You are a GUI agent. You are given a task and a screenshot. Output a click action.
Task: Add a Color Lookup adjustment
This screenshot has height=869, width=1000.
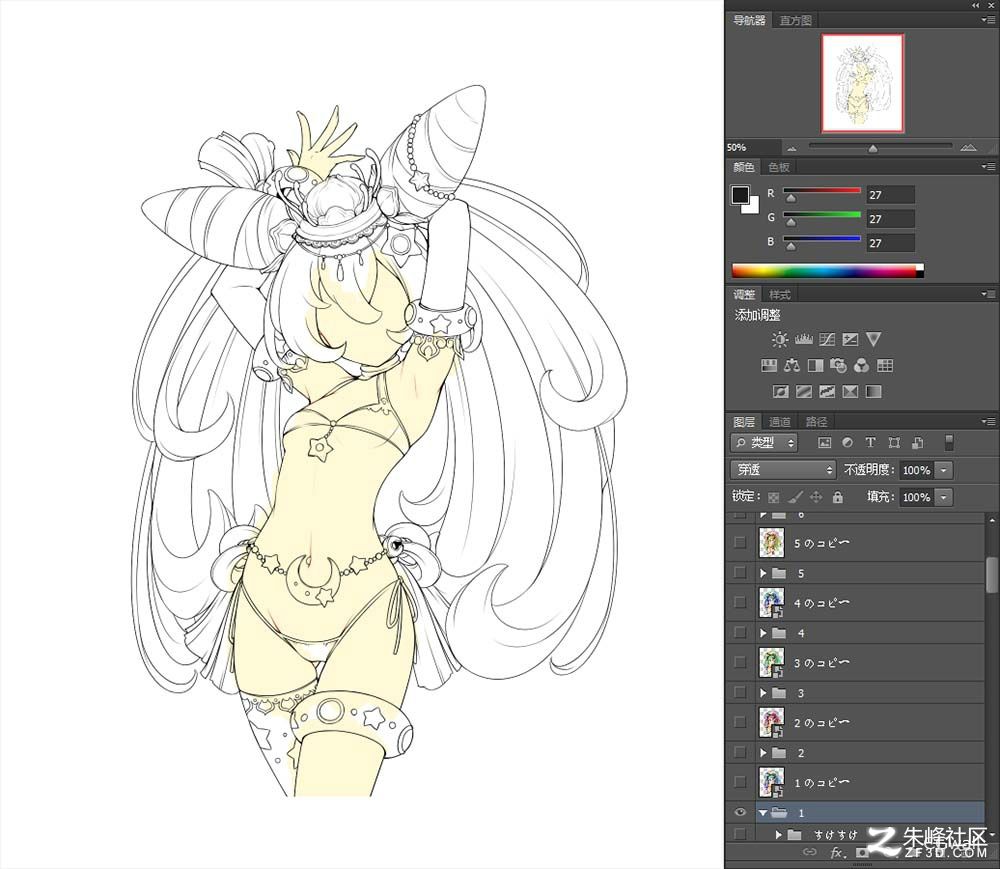[x=885, y=365]
